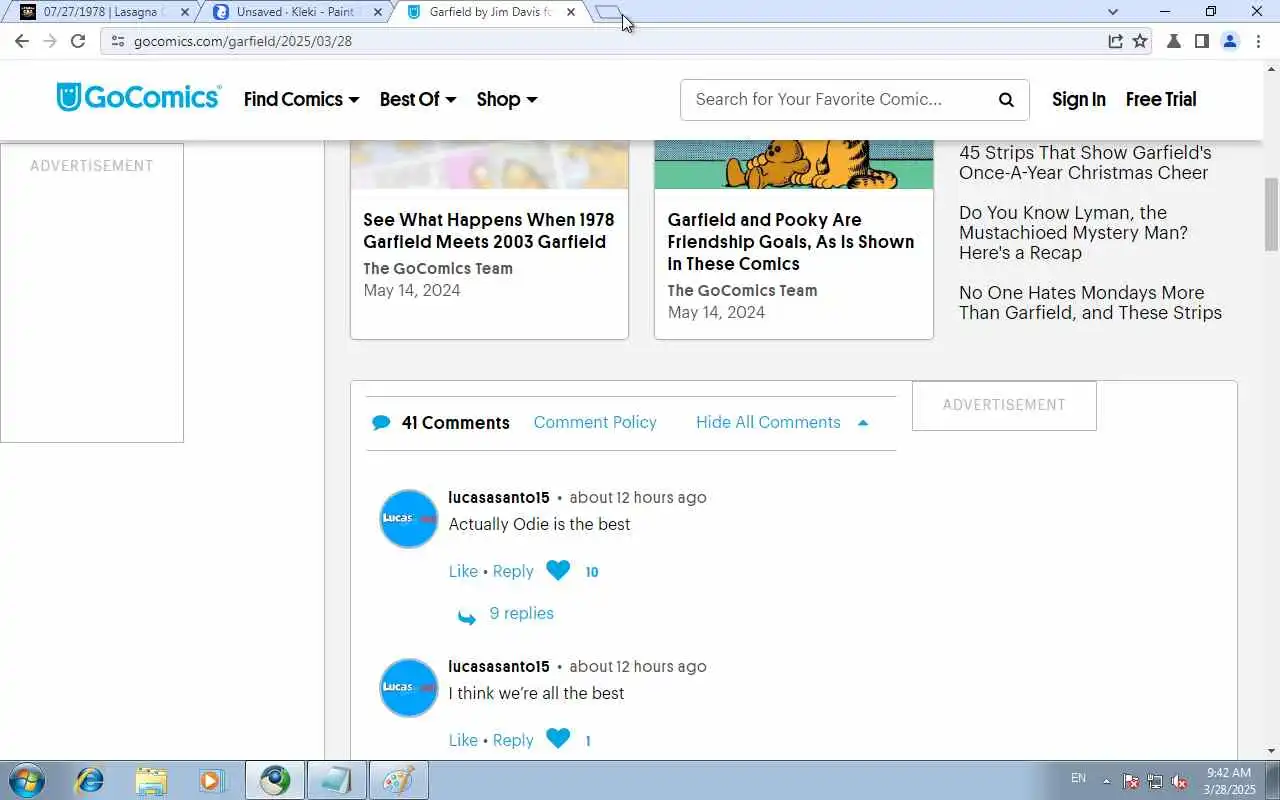Open the new tab button
This screenshot has height=800, width=1280.
[607, 12]
